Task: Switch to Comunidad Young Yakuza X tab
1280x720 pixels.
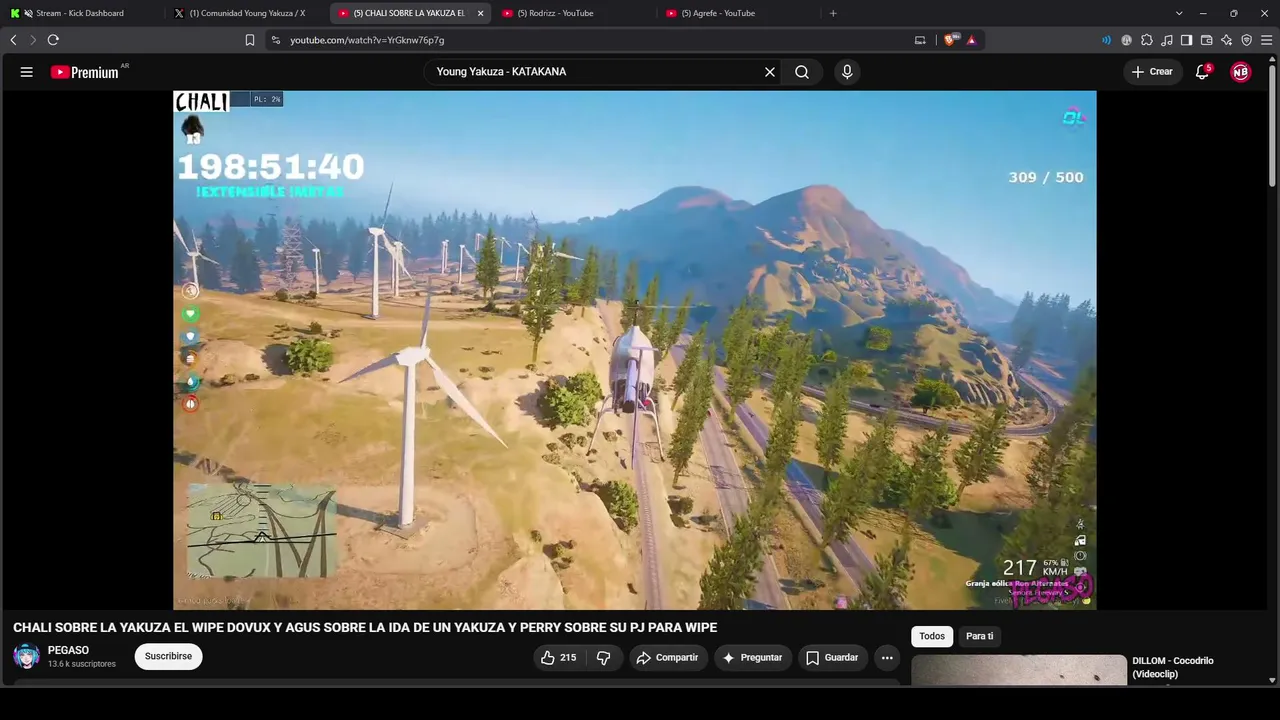Action: (246, 13)
